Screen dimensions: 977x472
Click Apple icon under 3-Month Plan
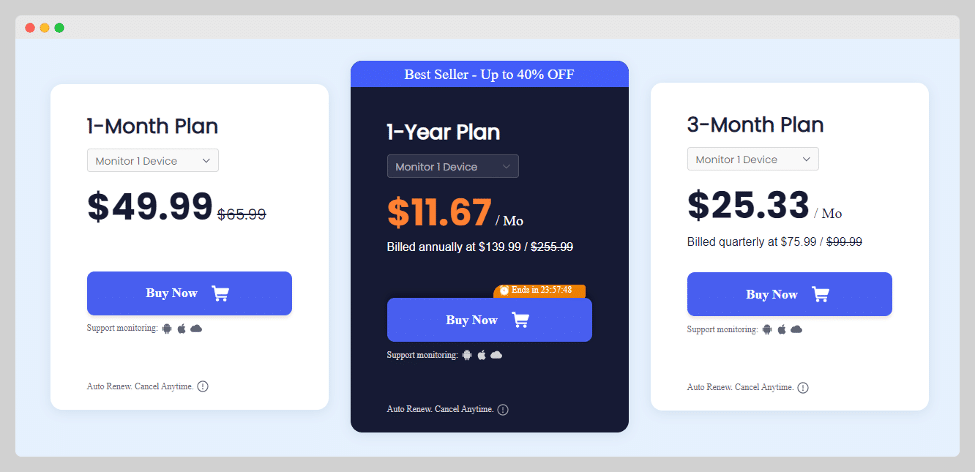[x=782, y=328]
